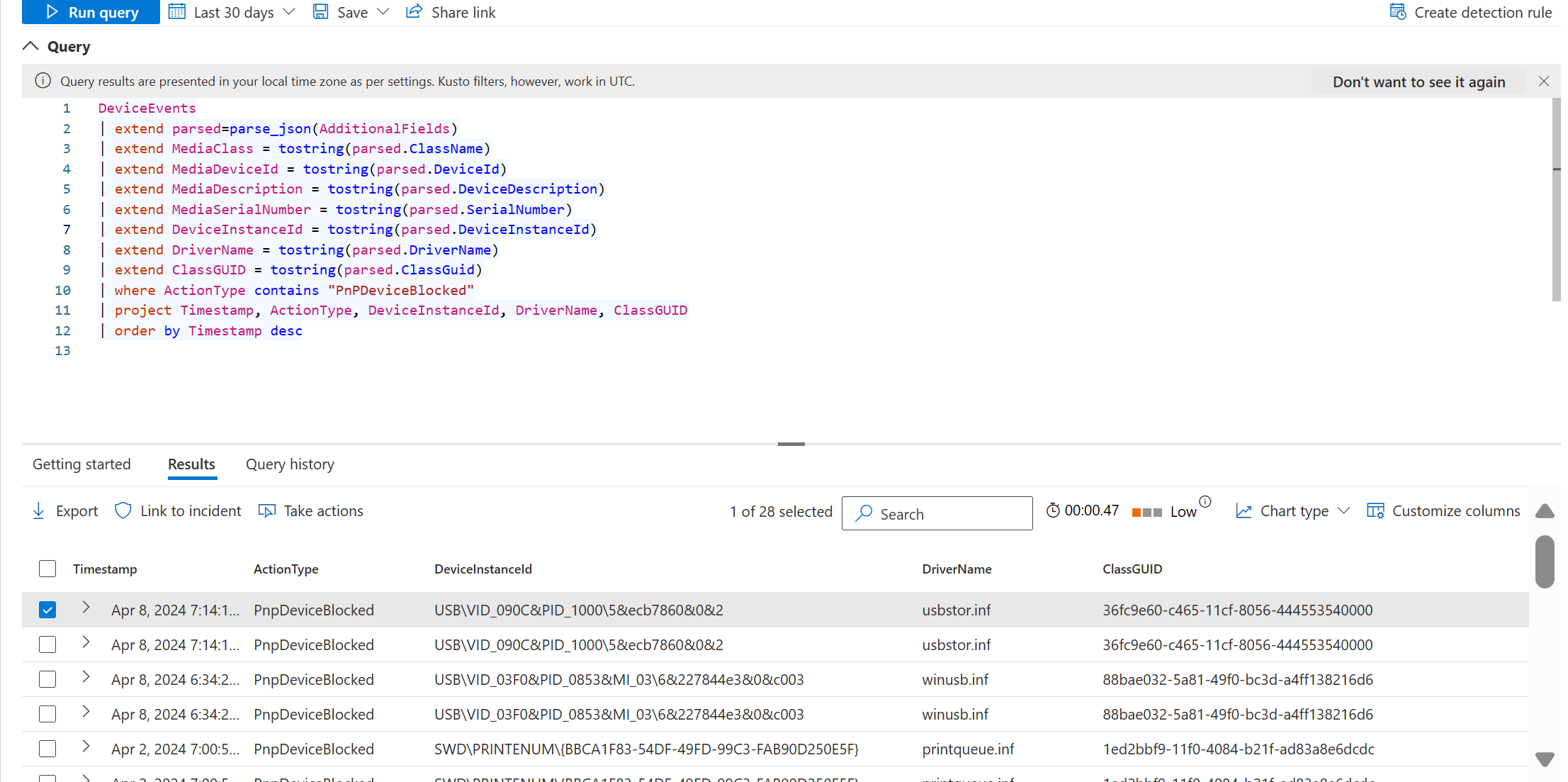This screenshot has width=1568, height=782.
Task: Click the Chart type icon
Action: [1244, 511]
